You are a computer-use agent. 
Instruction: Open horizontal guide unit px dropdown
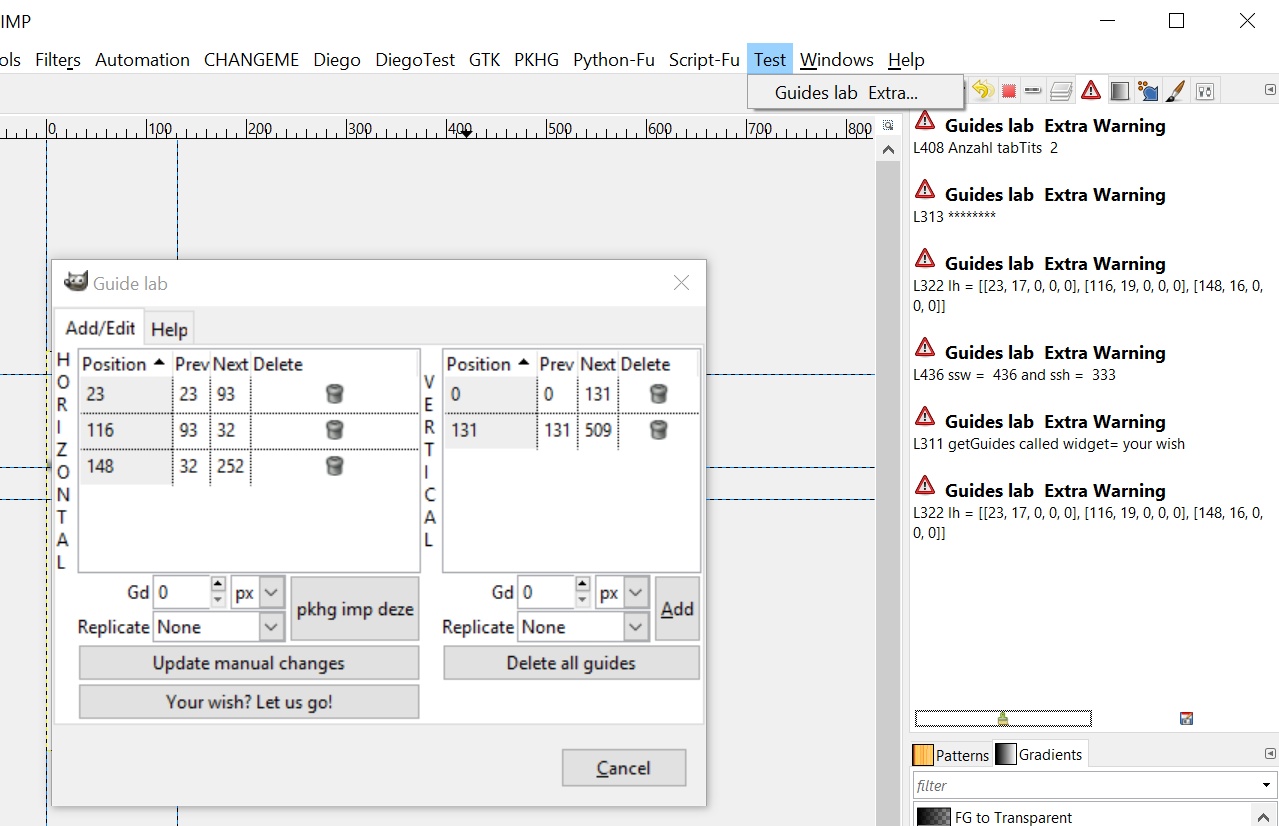click(258, 593)
